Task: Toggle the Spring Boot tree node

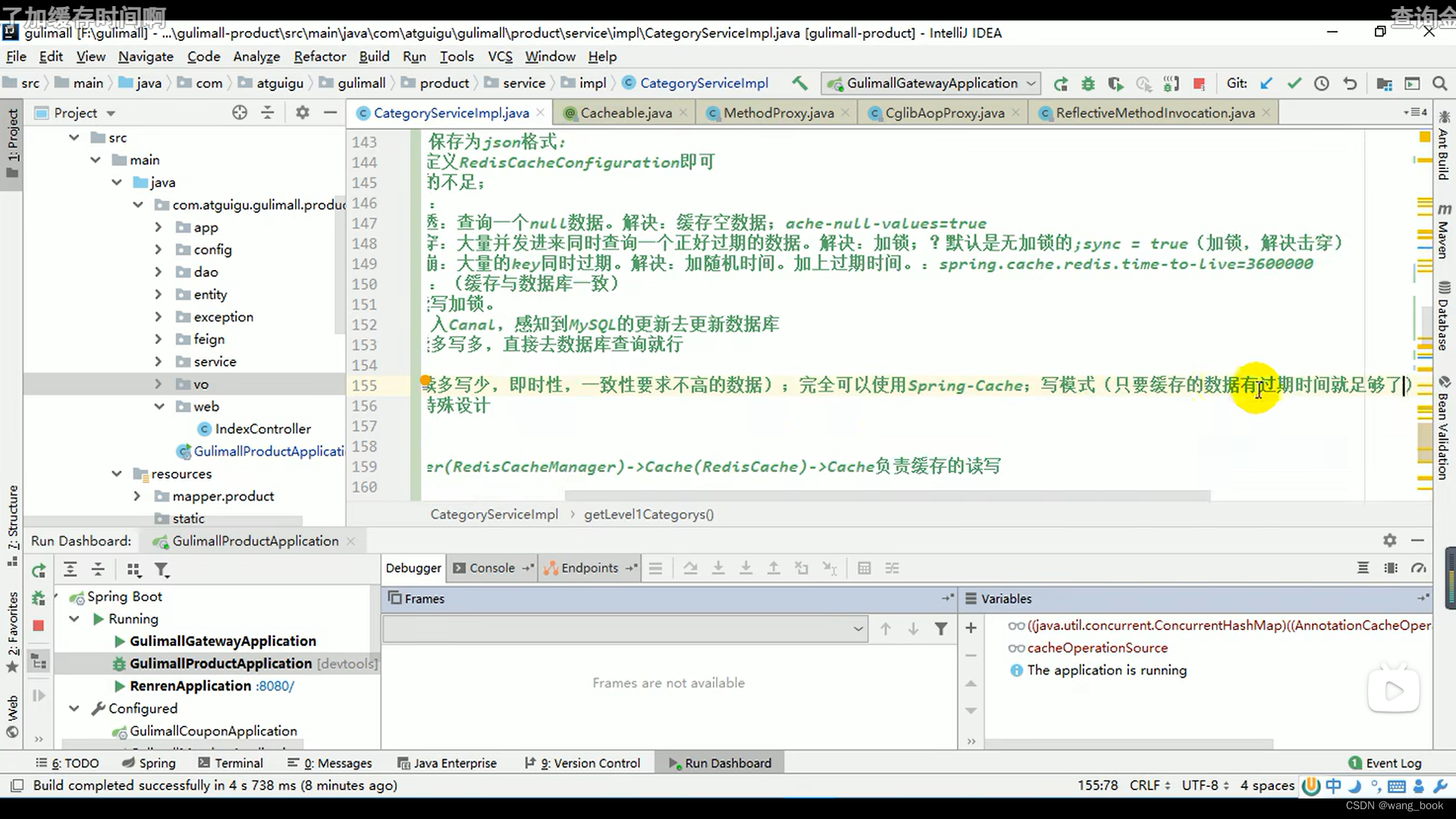Action: [75, 596]
